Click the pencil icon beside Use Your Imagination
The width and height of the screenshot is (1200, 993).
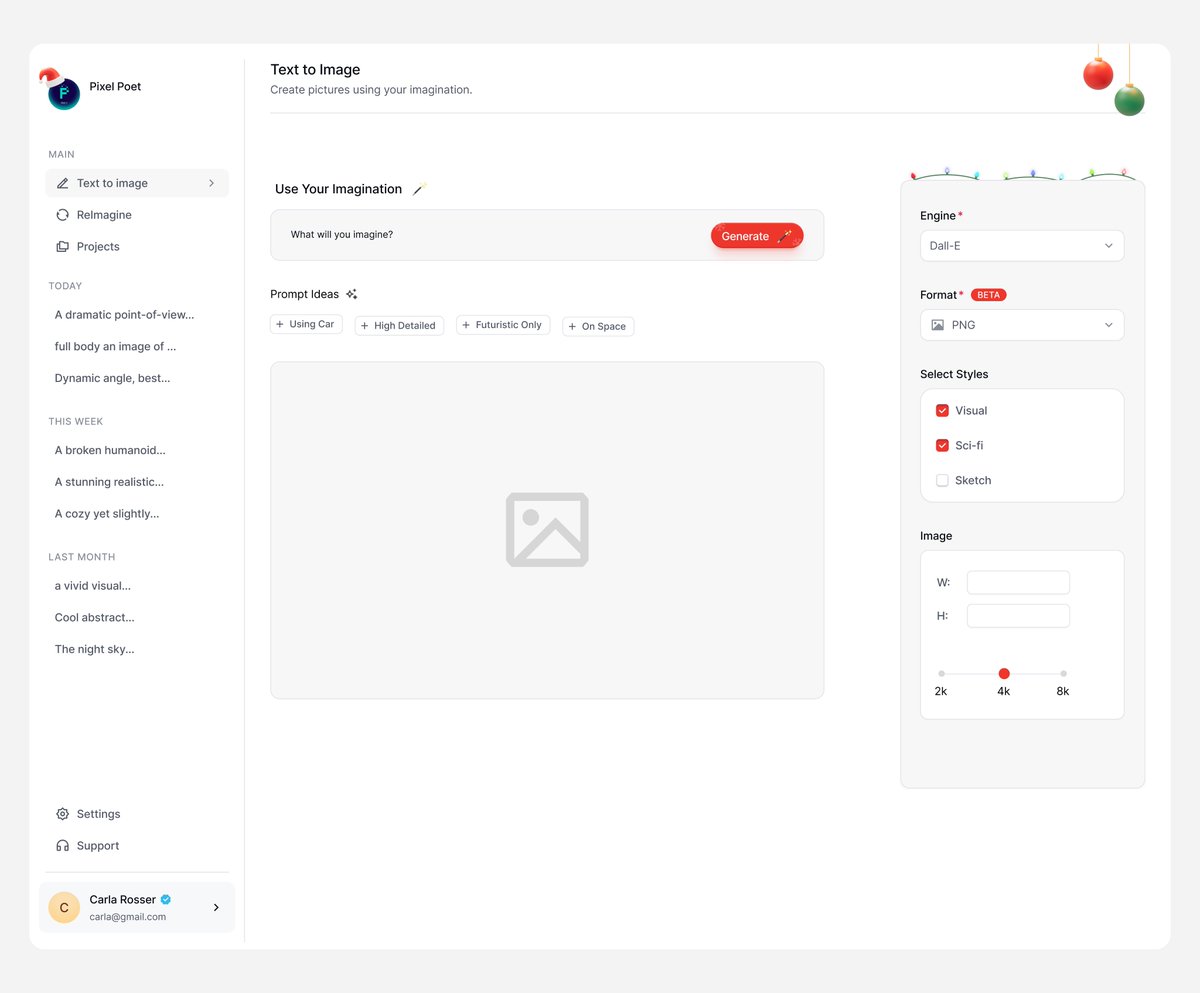(419, 188)
